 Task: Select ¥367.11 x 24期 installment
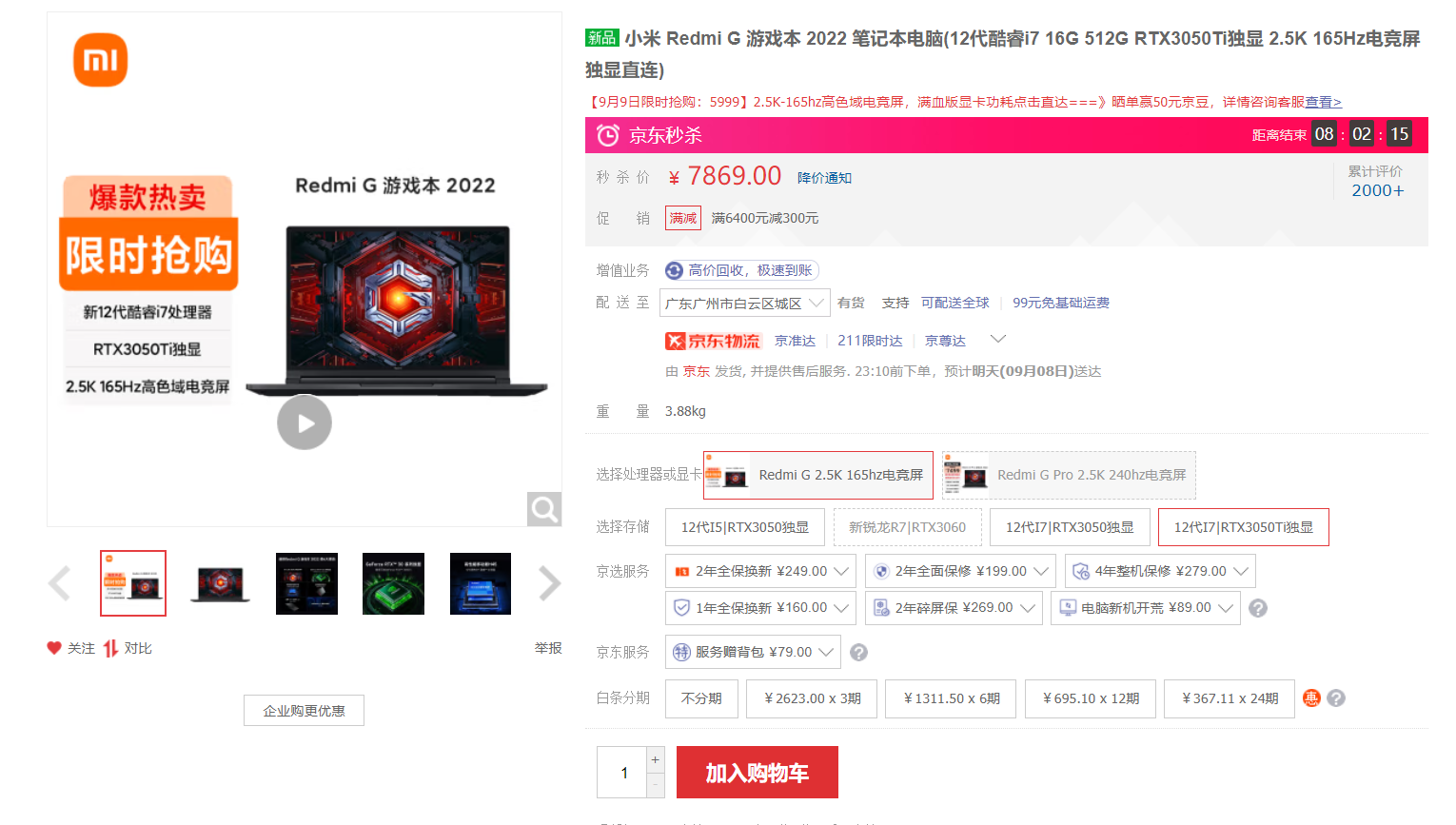[1230, 698]
